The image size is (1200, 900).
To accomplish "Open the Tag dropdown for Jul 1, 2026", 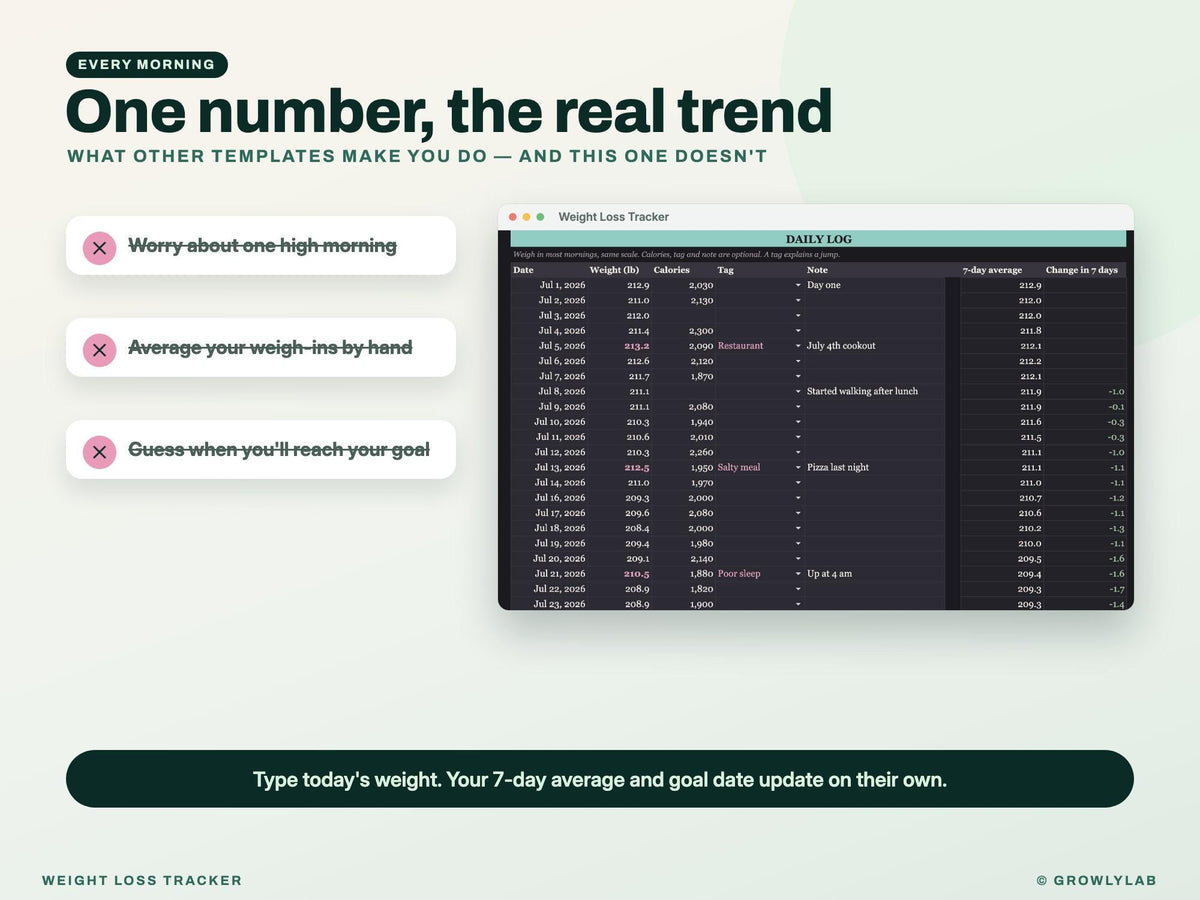I will pyautogui.click(x=798, y=285).
